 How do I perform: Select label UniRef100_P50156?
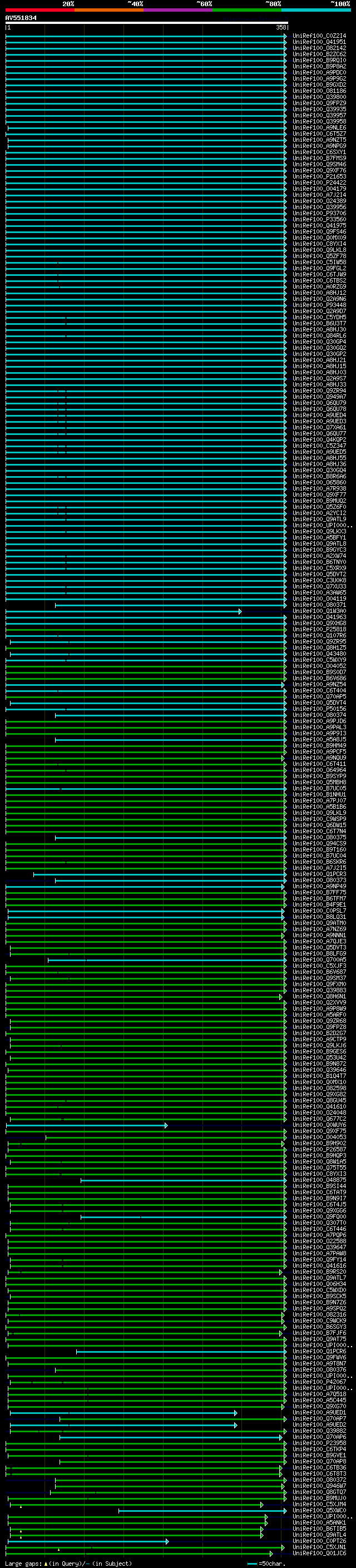pyautogui.click(x=319, y=709)
